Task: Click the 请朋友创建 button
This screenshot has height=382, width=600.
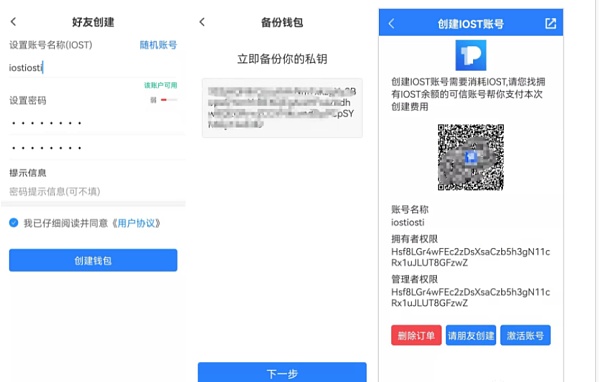Action: click(x=471, y=335)
